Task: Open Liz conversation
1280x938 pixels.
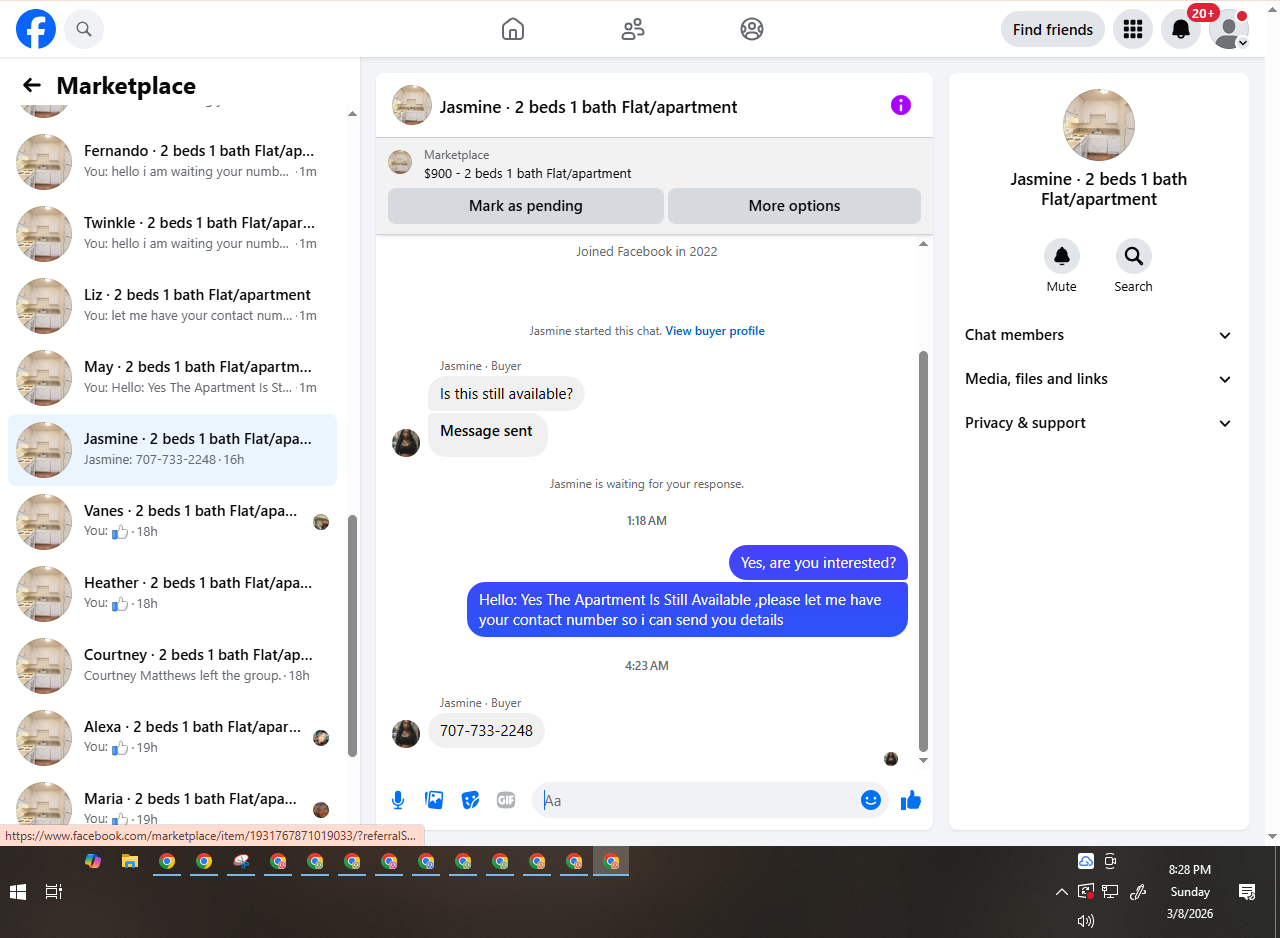Action: 172,306
